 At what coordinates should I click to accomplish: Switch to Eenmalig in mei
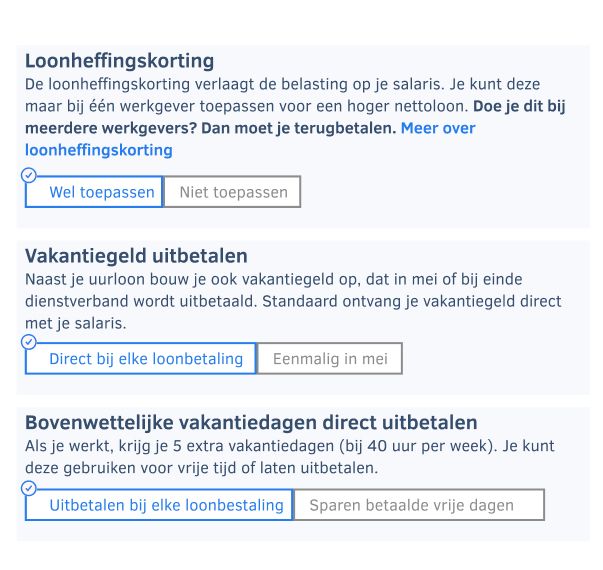329,359
